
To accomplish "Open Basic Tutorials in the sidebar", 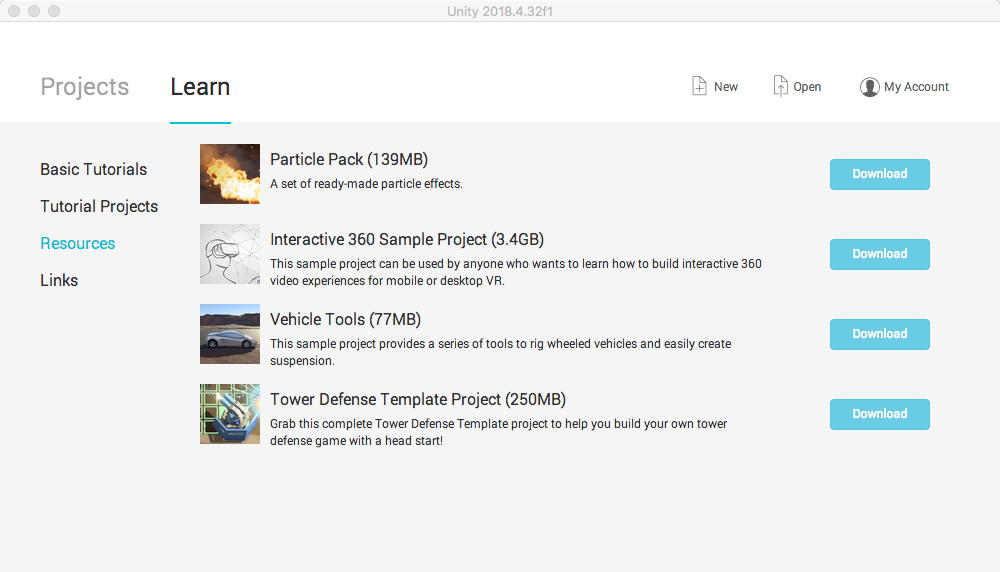I will pos(93,169).
